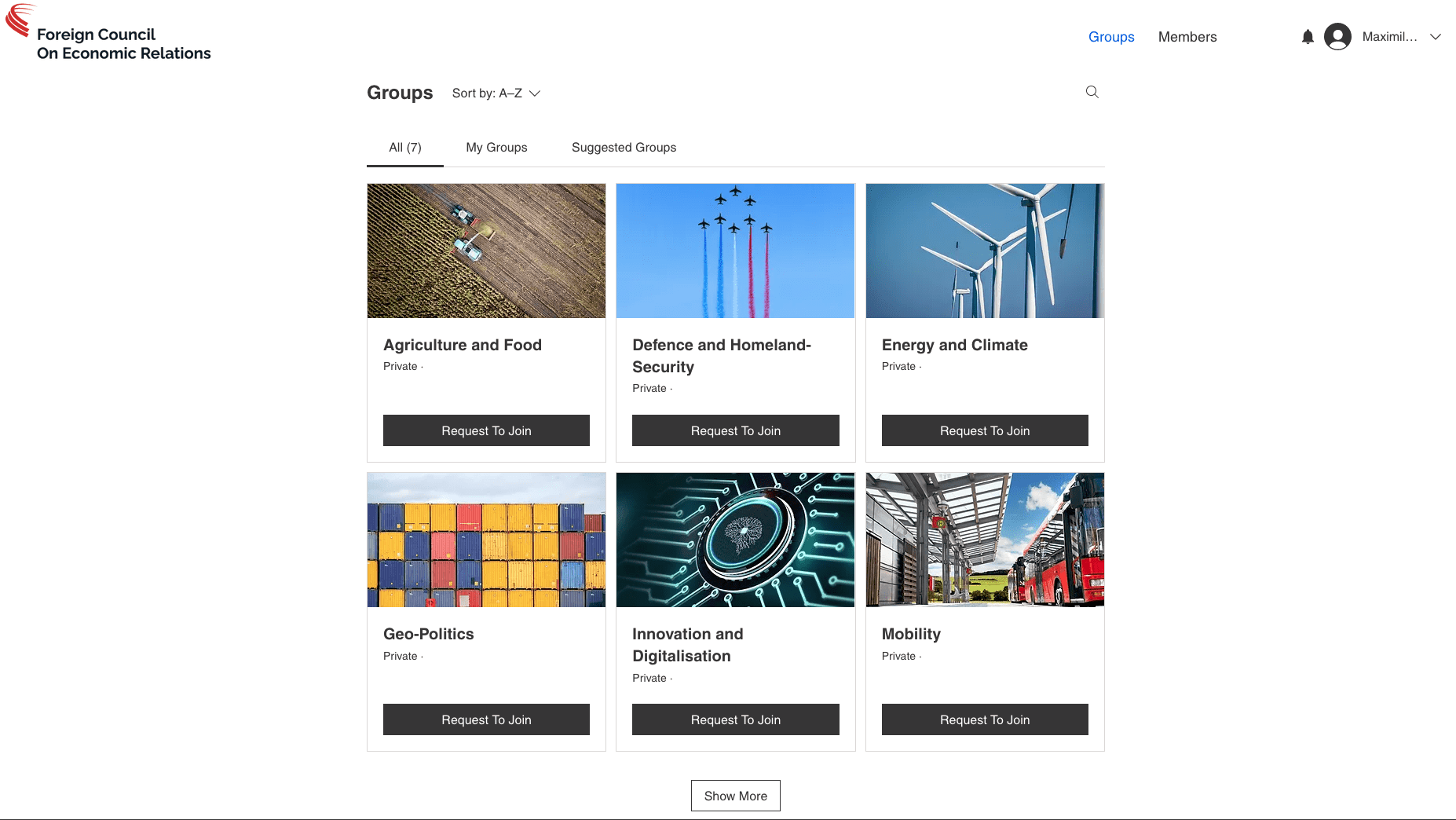Open the Energy and Climate title link
This screenshot has height=820, width=1456.
(955, 345)
